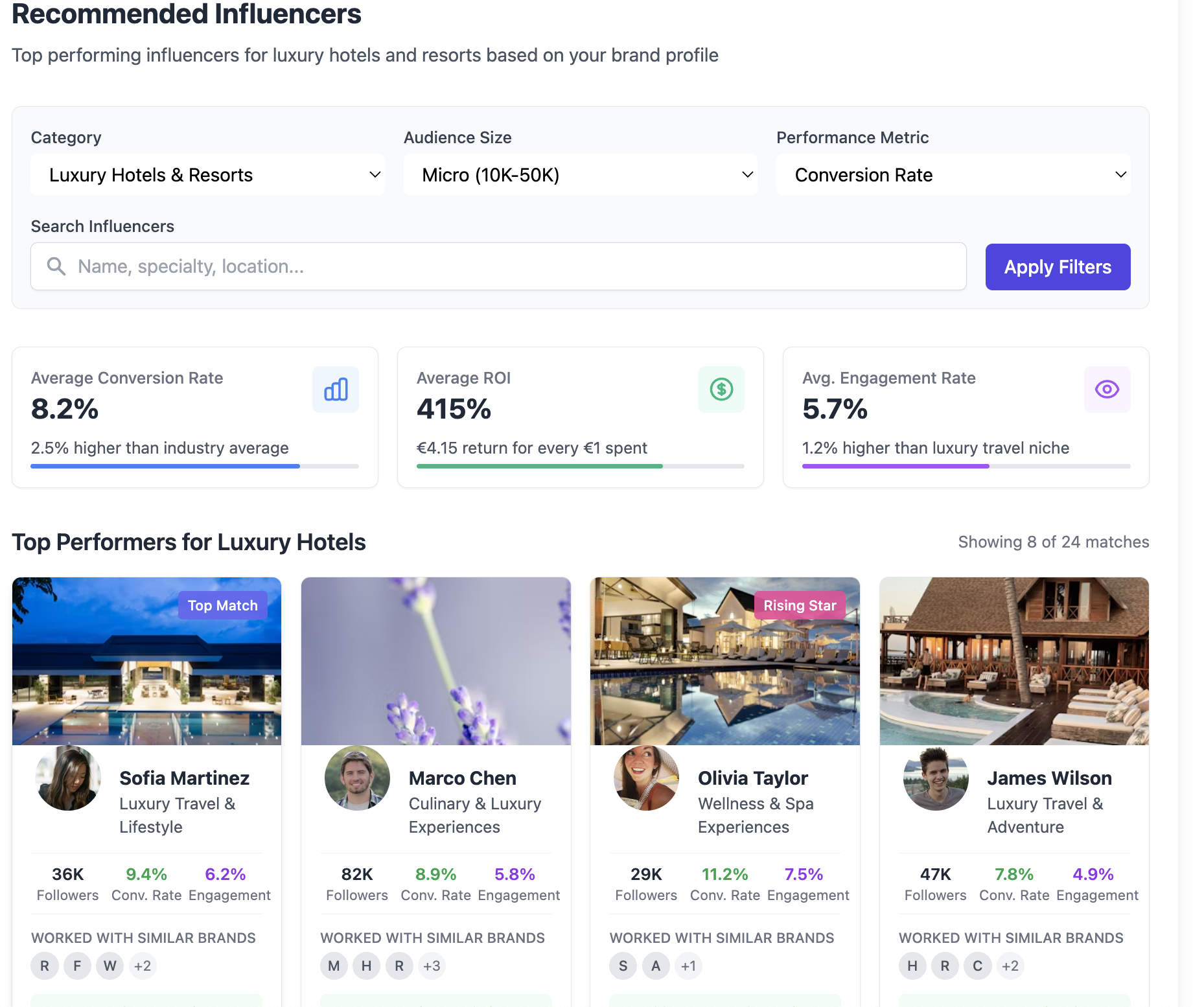Viewport: 1204px width, 1007px height.
Task: Open James Wilson's resort cover photo
Action: 1013,661
